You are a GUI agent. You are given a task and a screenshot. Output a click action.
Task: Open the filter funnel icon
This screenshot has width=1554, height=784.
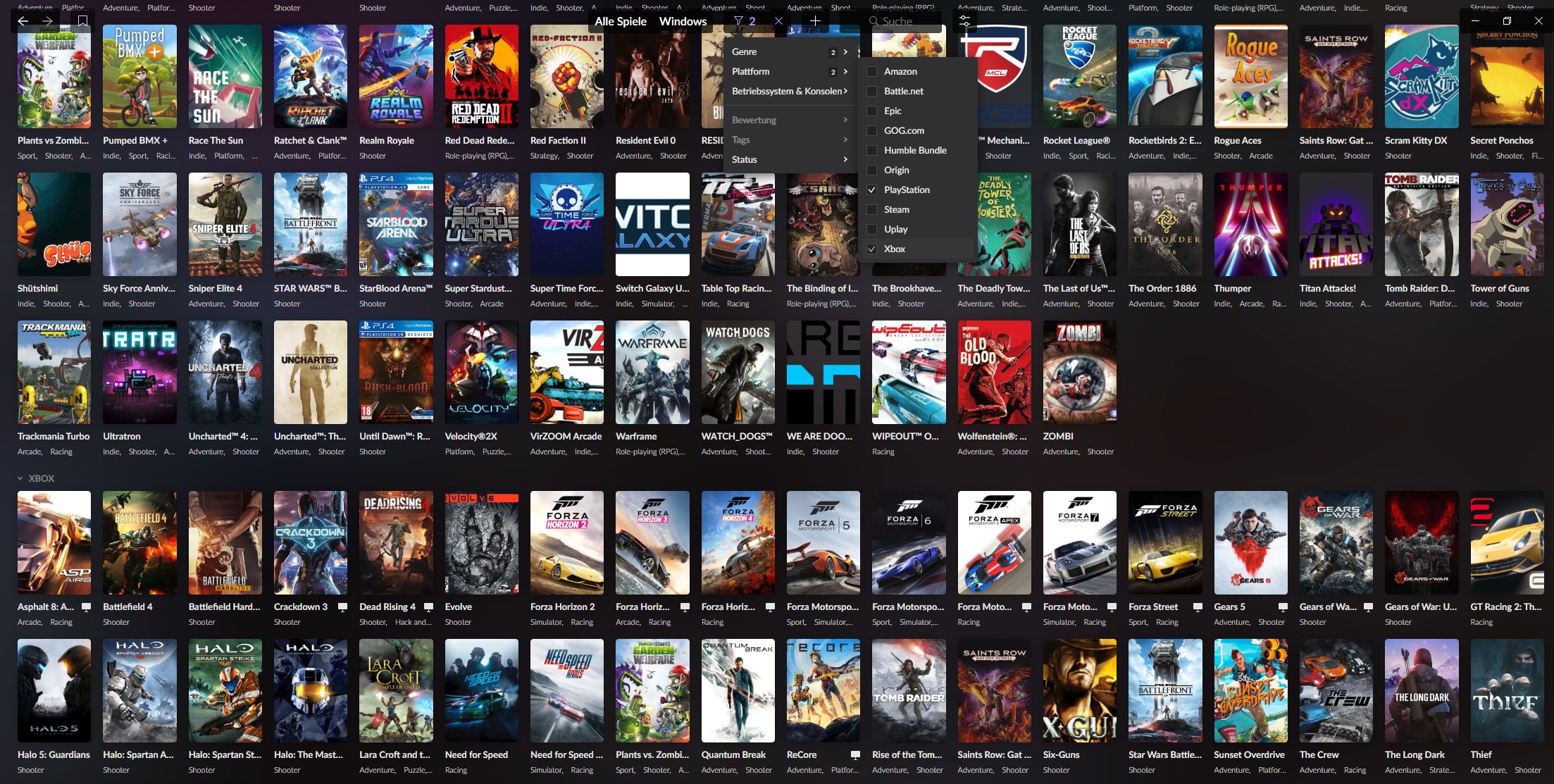tap(738, 21)
